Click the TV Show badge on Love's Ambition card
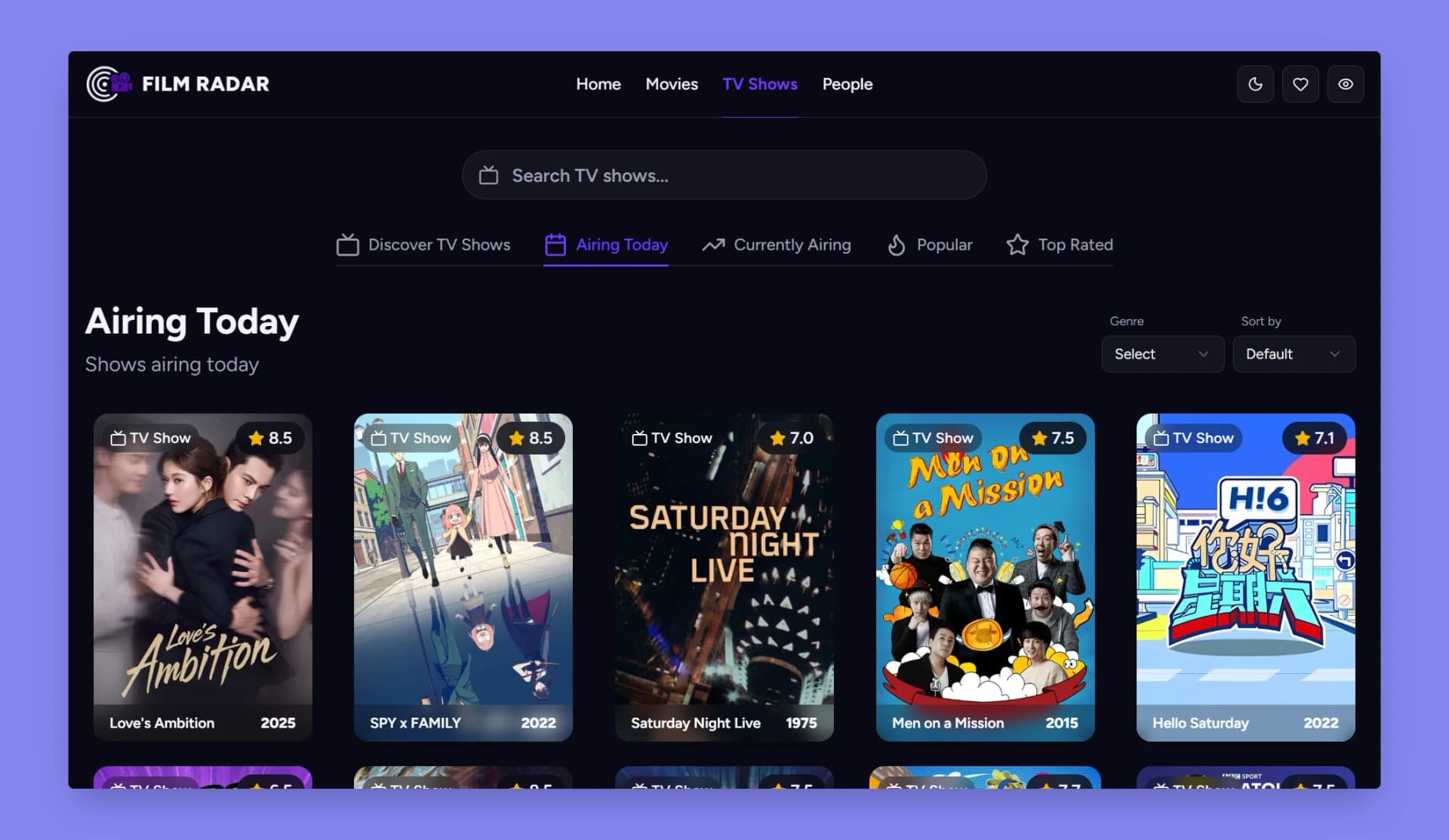The height and width of the screenshot is (840, 1449). pos(149,438)
